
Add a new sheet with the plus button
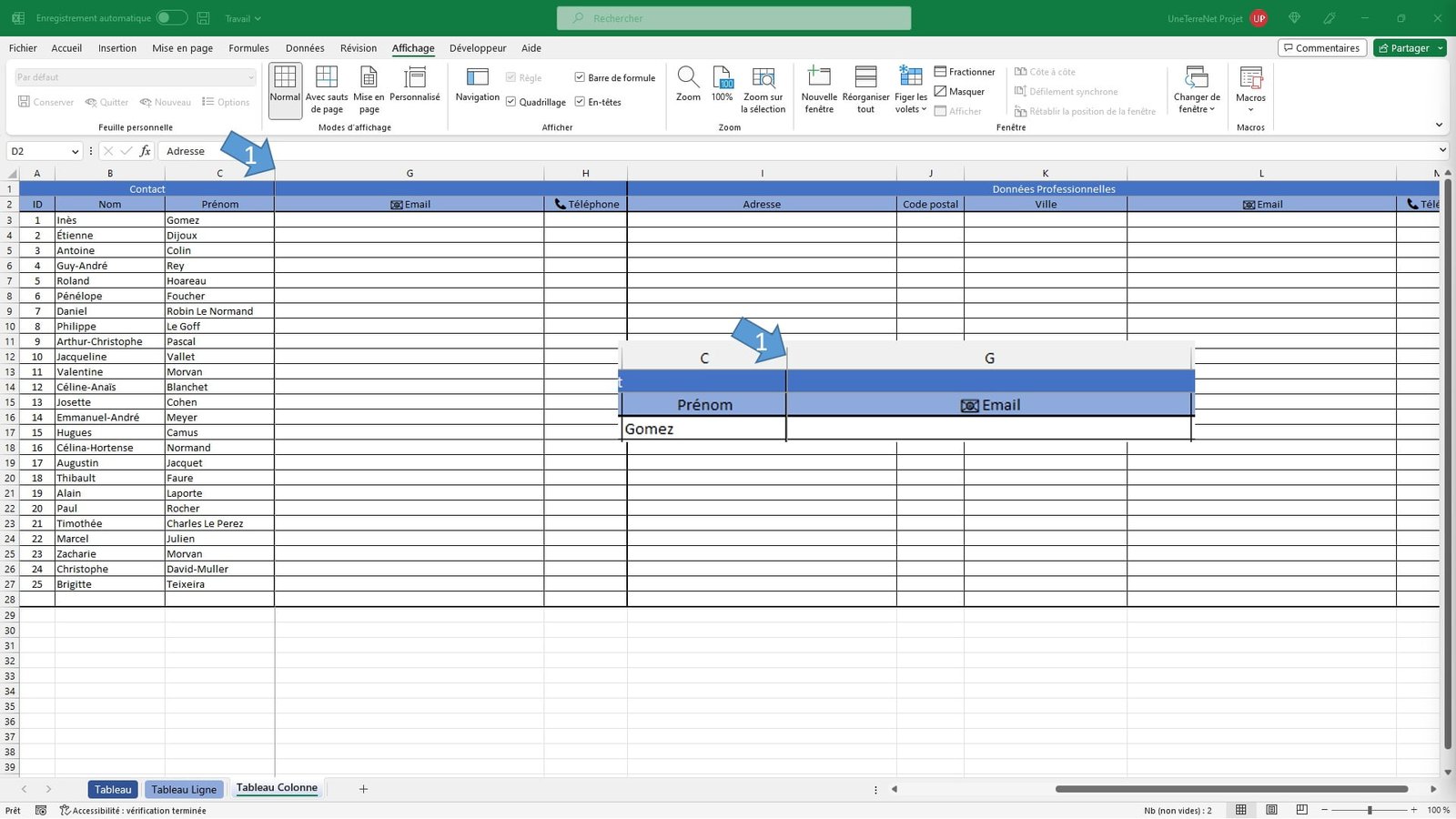point(362,789)
